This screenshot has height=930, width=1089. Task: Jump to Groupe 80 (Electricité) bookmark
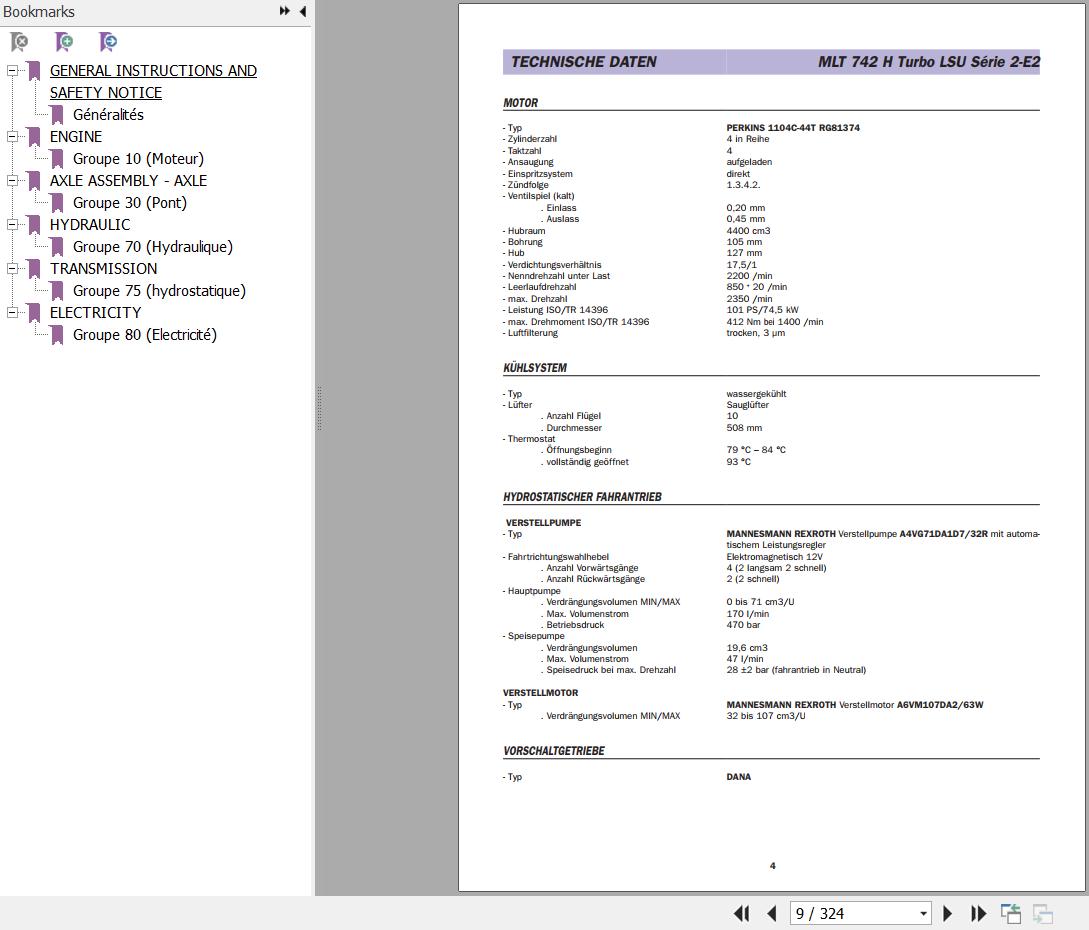coord(144,335)
